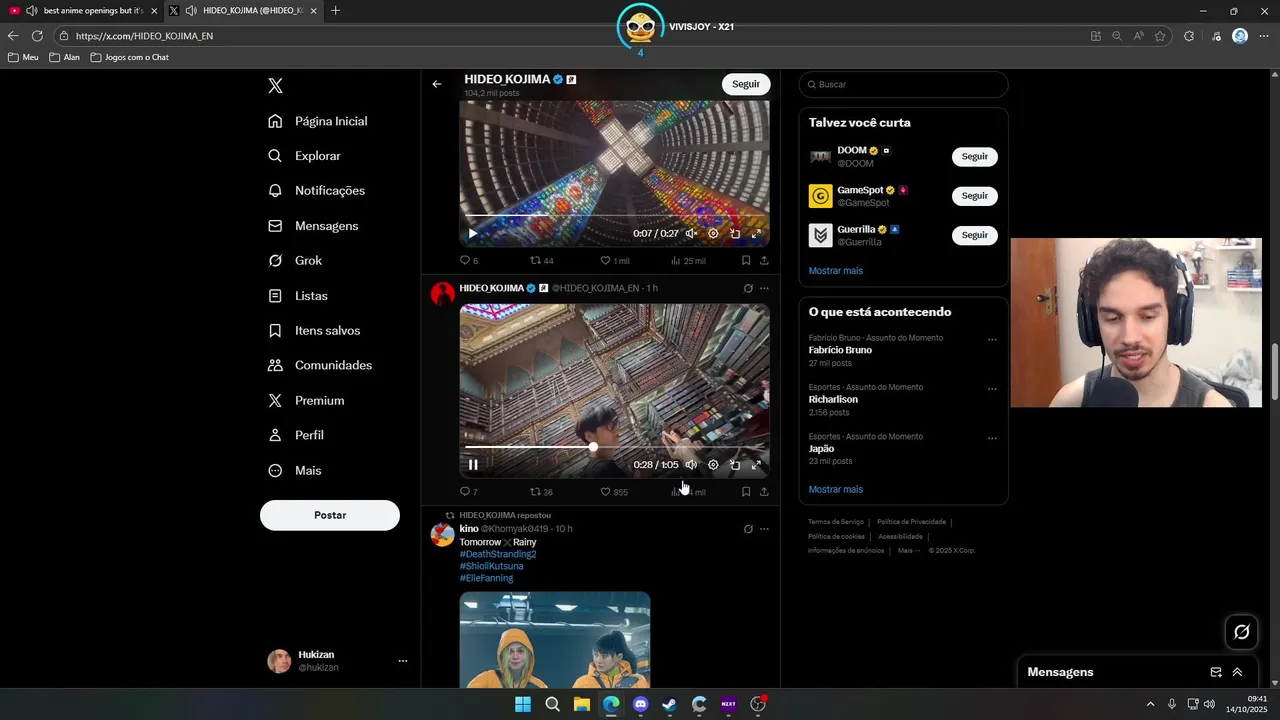Viewport: 1280px width, 720px height.
Task: Open Grok icon on kino's post
Action: click(748, 529)
